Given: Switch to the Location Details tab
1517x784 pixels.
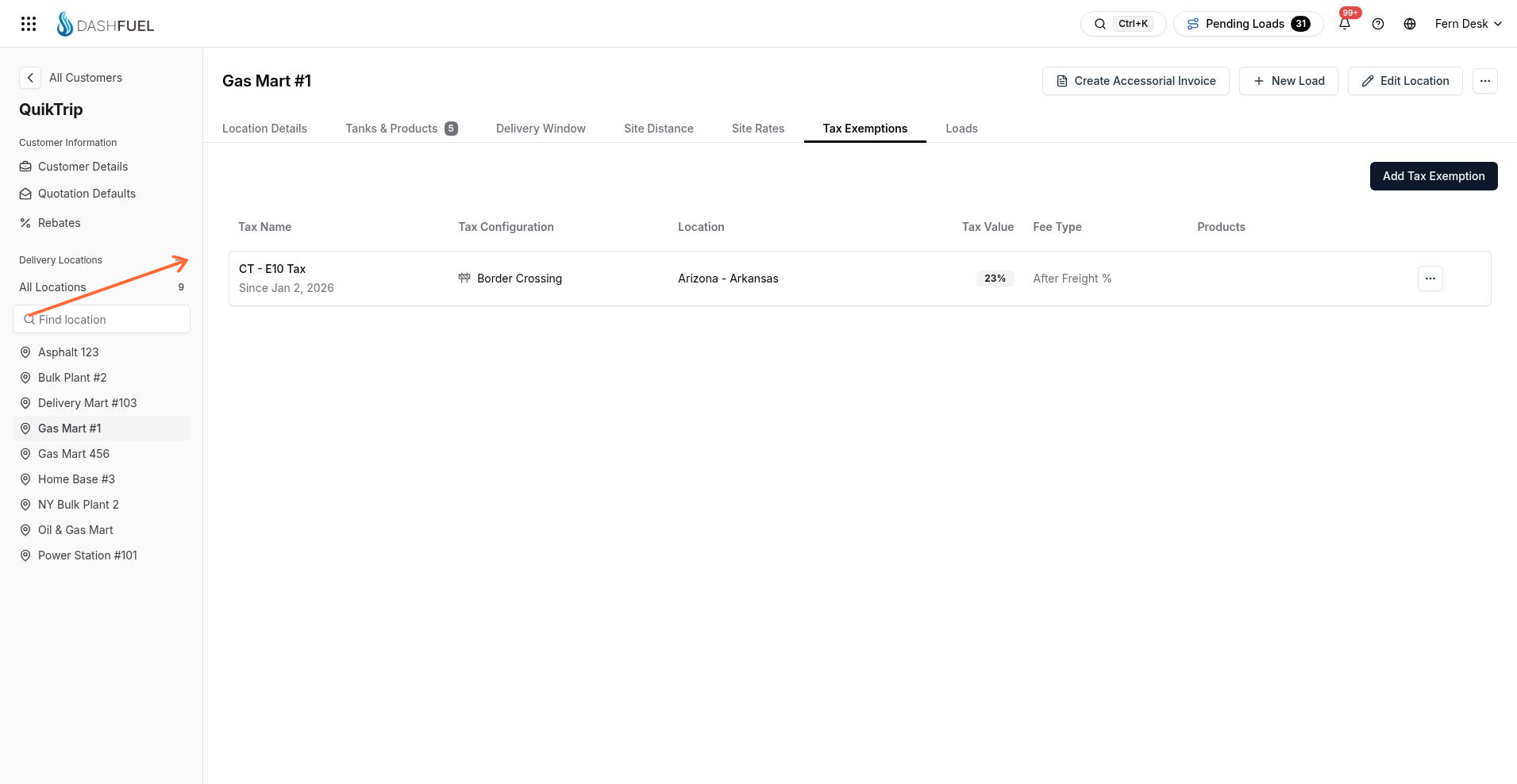Looking at the screenshot, I should click(x=264, y=129).
